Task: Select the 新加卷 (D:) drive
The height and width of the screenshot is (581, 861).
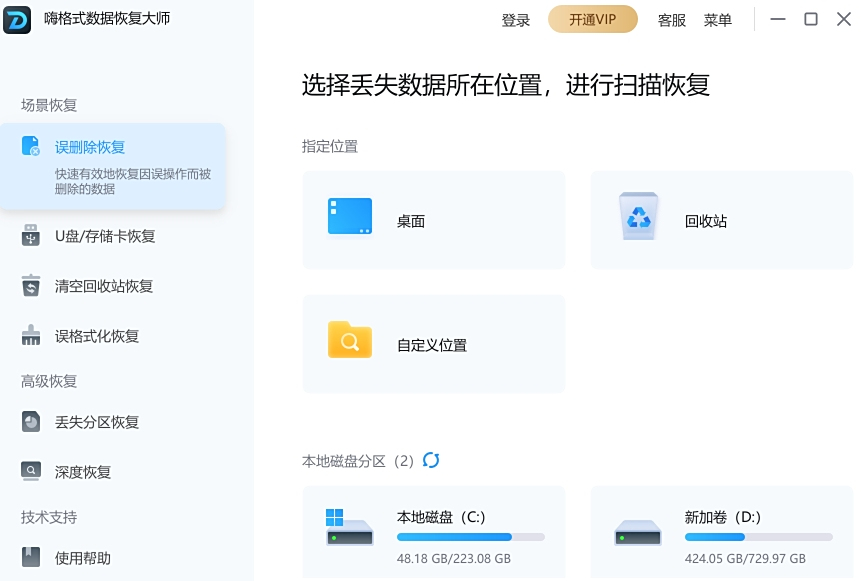Action: click(721, 530)
